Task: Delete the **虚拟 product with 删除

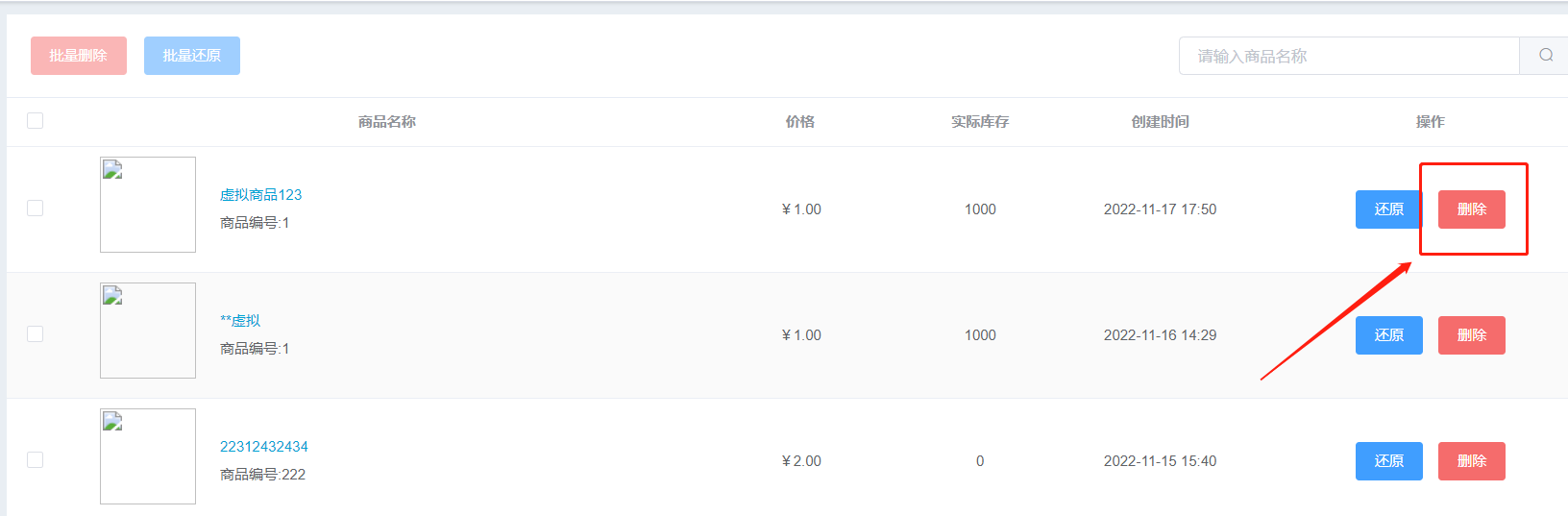Action: click(x=1472, y=335)
